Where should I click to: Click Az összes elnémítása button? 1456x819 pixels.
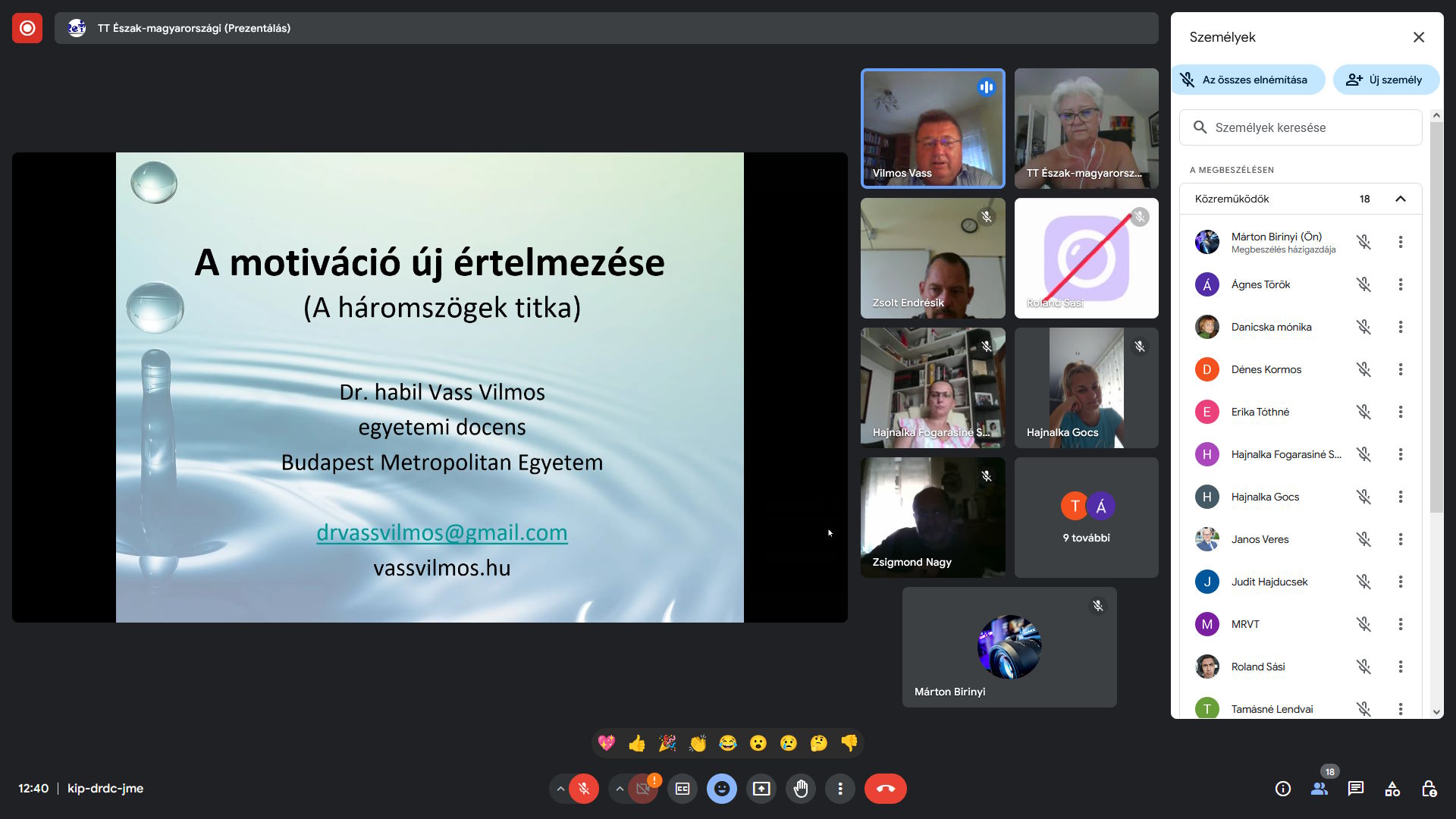click(1248, 80)
